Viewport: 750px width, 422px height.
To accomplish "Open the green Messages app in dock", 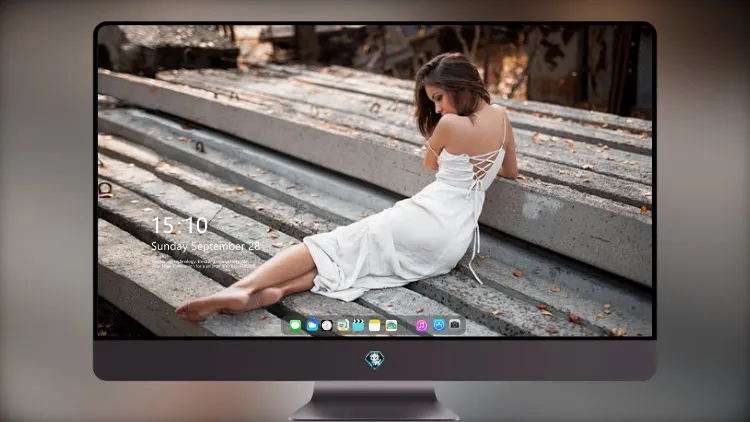I will click(x=295, y=326).
